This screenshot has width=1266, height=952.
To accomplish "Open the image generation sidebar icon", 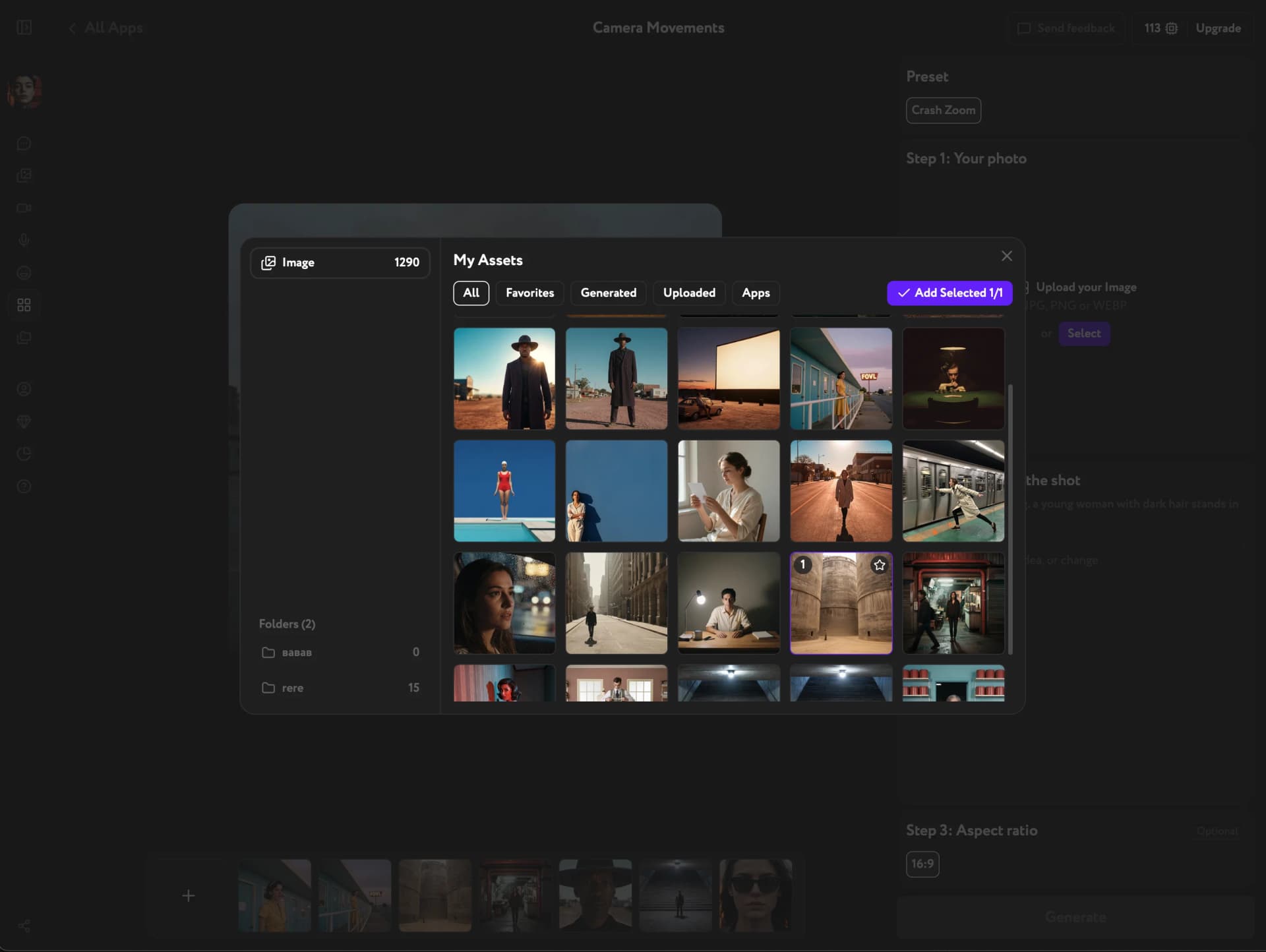I will tap(24, 175).
